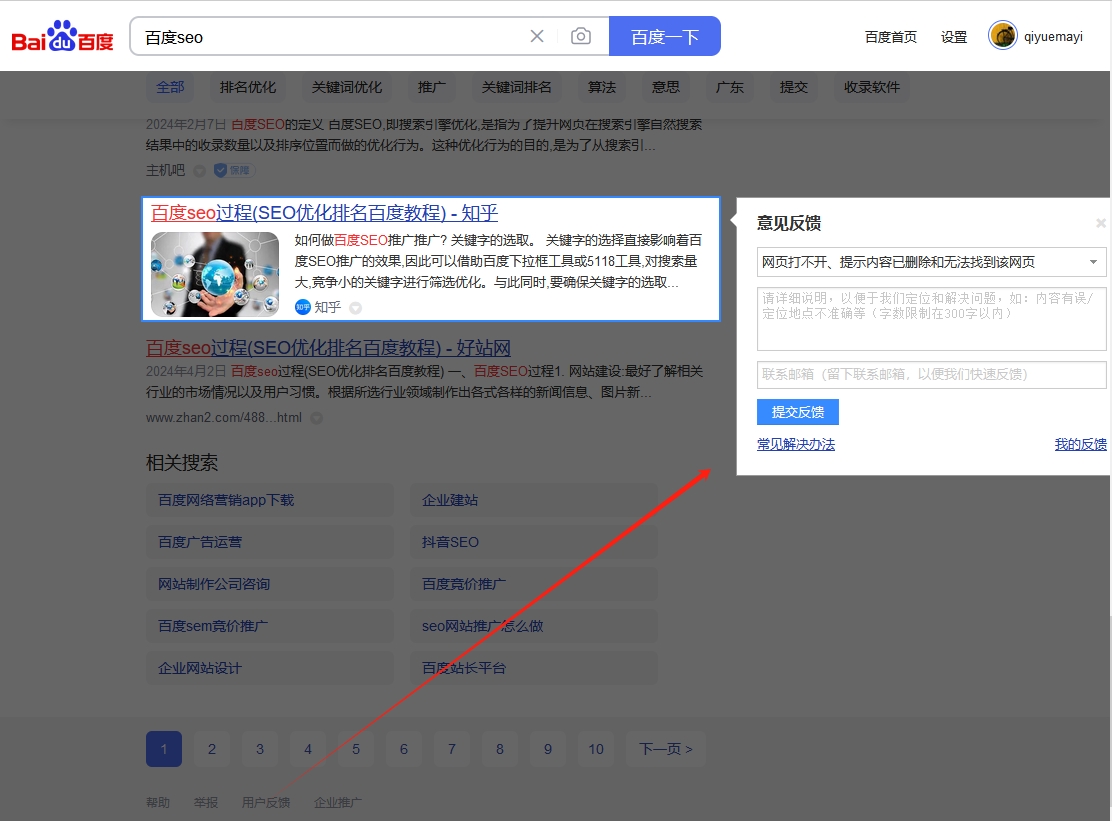Select the 提交 filter tab
Image resolution: width=1112 pixels, height=821 pixels.
794,87
